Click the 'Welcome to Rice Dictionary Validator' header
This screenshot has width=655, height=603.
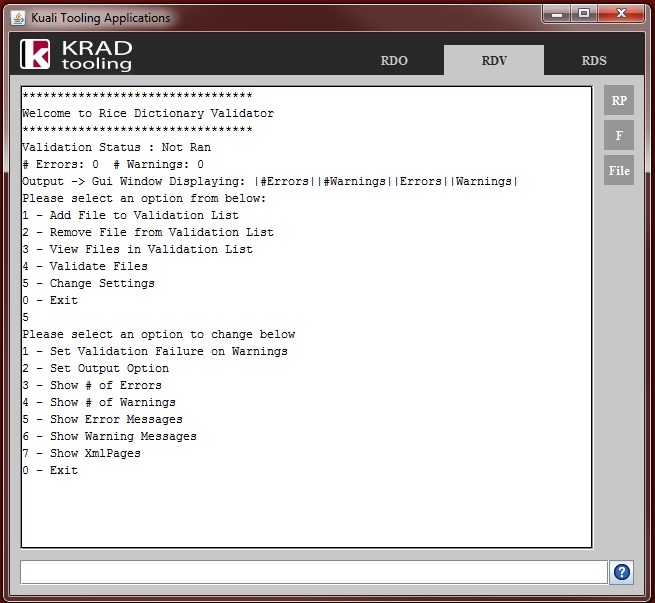click(x=148, y=113)
